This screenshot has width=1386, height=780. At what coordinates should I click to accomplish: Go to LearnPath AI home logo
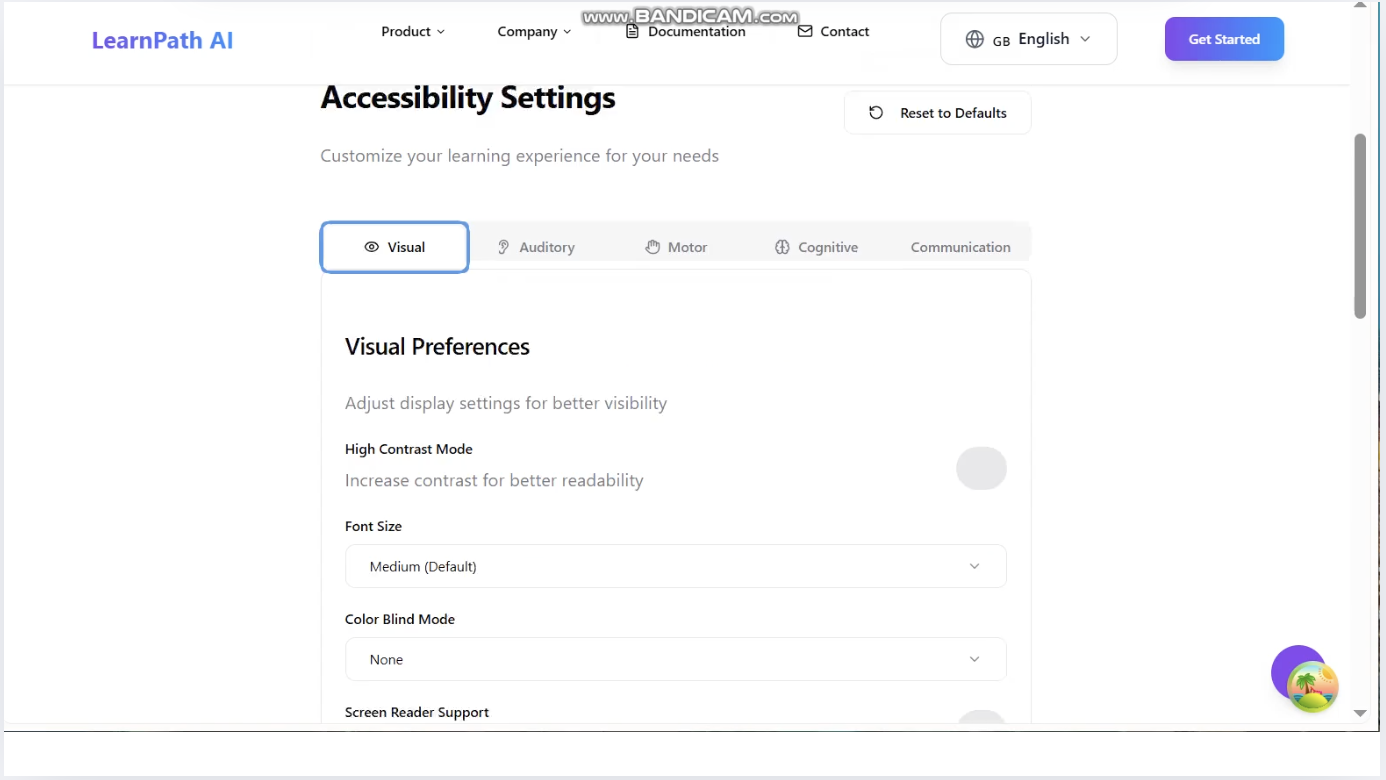pyautogui.click(x=162, y=41)
